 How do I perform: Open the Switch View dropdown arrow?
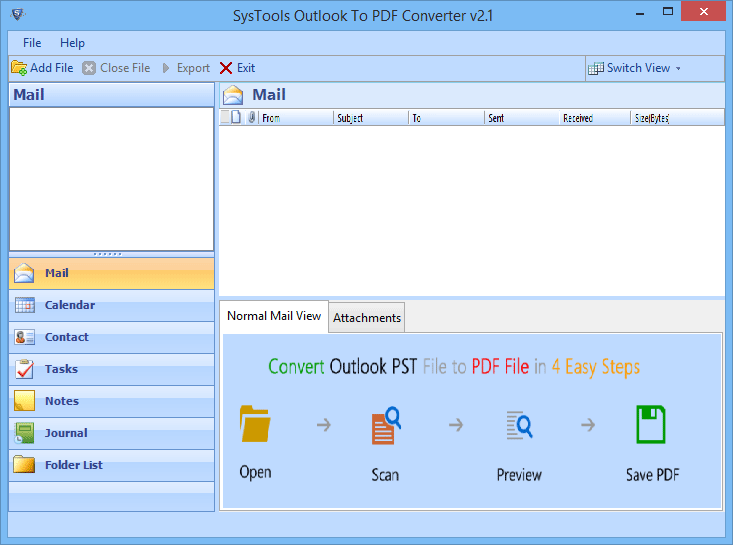678,69
